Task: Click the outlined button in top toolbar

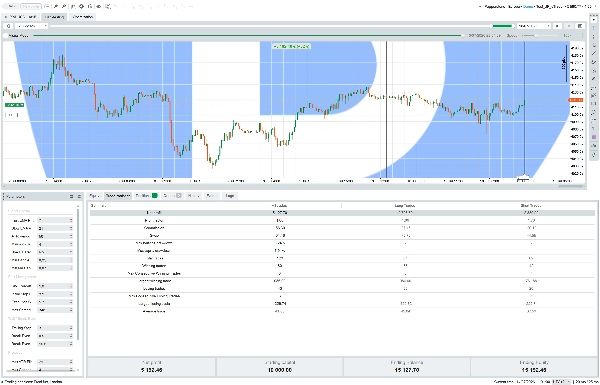Action: pyautogui.click(x=31, y=7)
